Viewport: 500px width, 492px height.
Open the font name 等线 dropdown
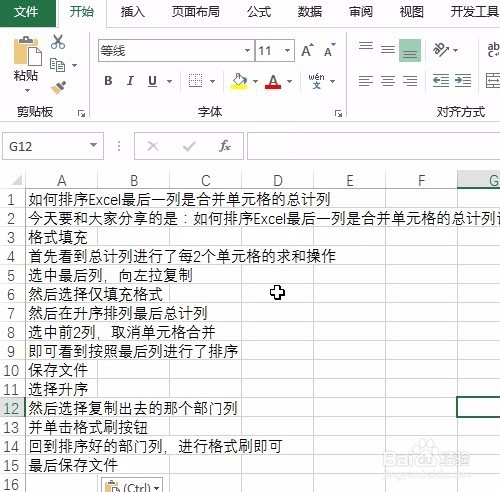click(247, 51)
